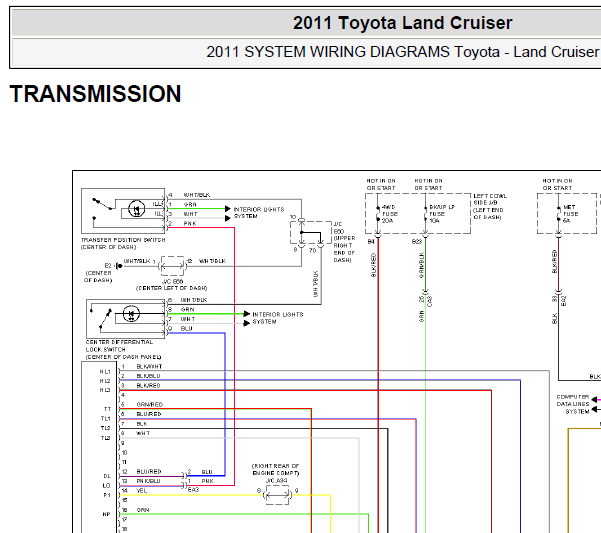Click the vertical 'GRN/BLK' wire label

coord(421,265)
